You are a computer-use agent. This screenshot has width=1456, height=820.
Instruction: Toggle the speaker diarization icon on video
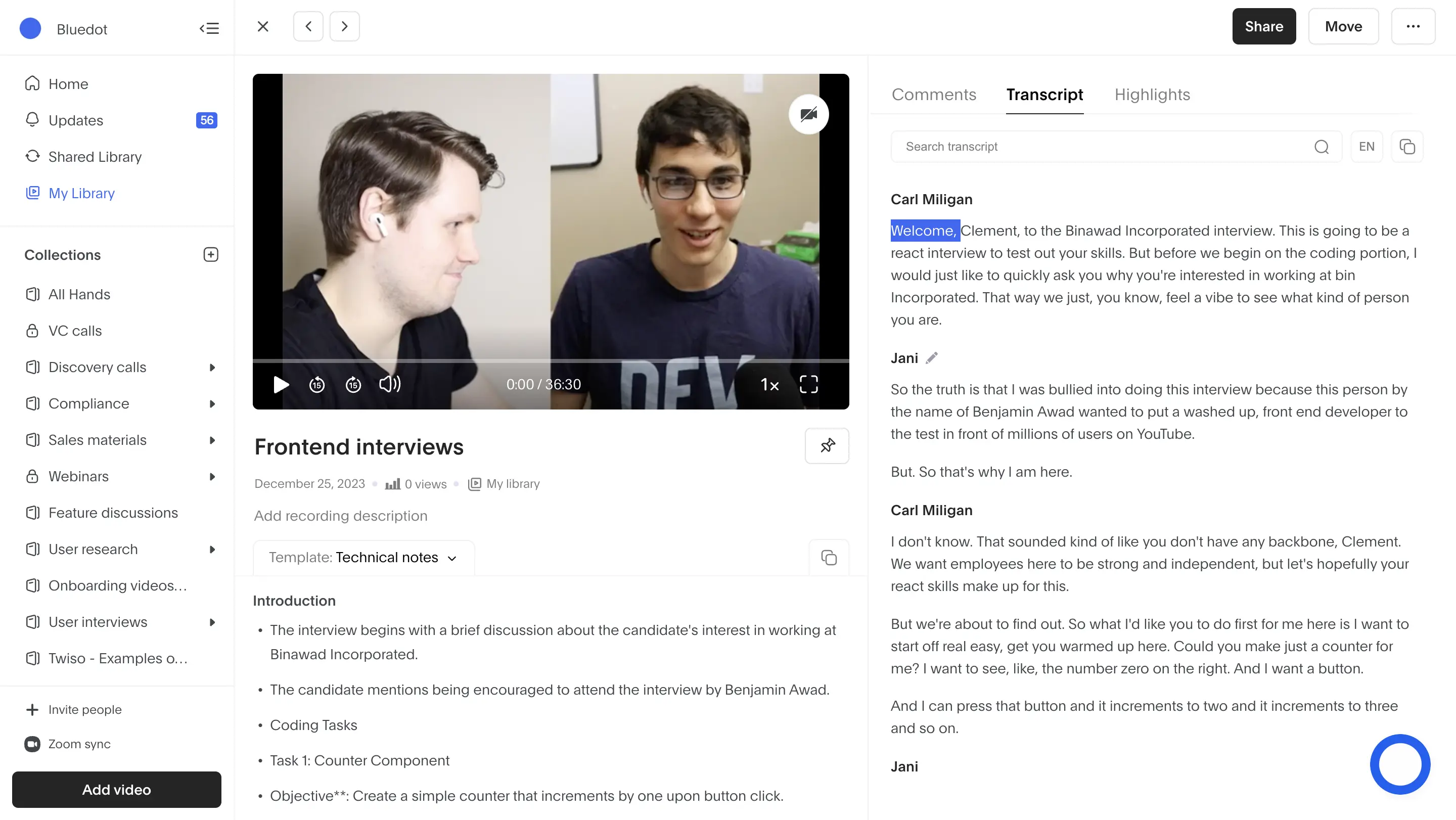coord(809,114)
